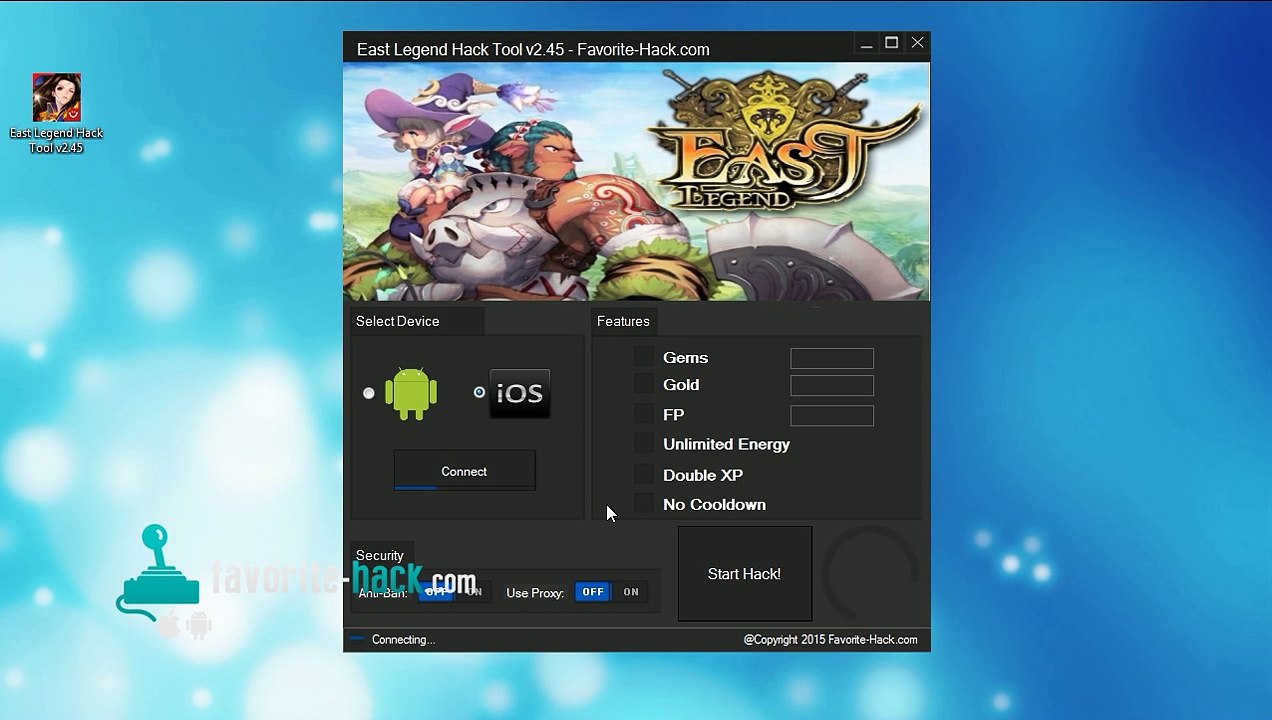The width and height of the screenshot is (1272, 720).
Task: Tick the Unlimited Energy checkbox
Action: [x=643, y=443]
